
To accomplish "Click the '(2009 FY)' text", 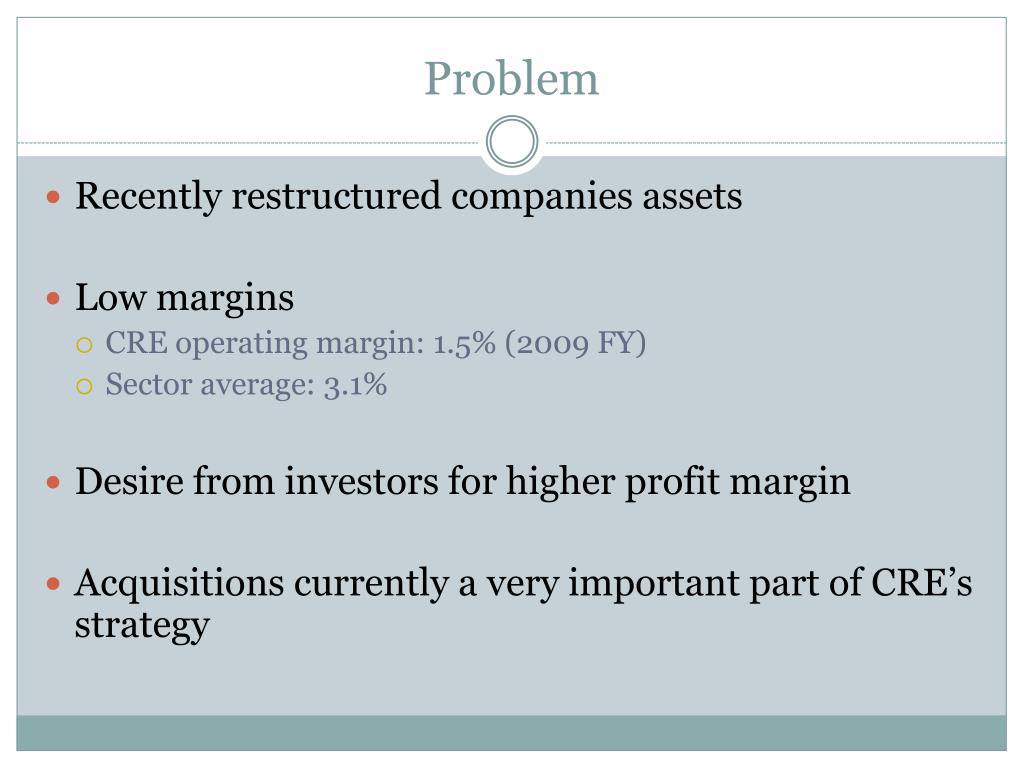I will tap(576, 344).
